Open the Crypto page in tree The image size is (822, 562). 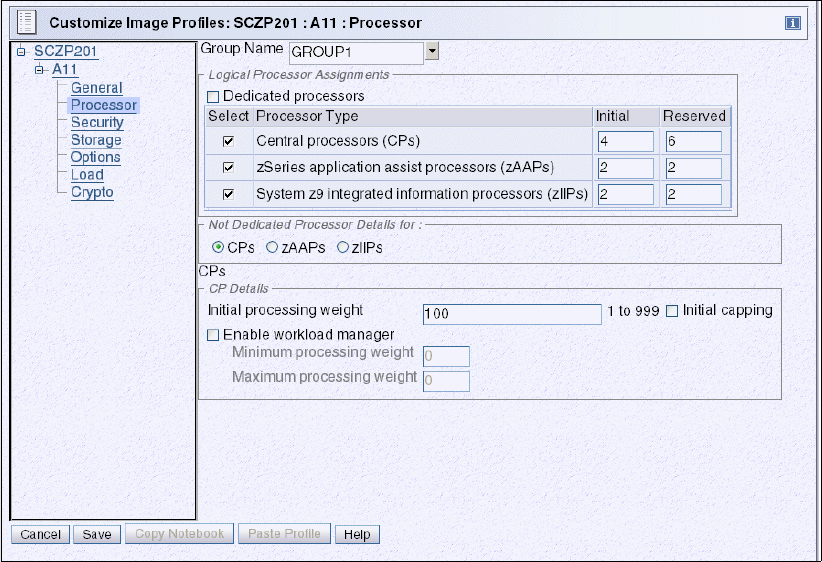point(92,192)
